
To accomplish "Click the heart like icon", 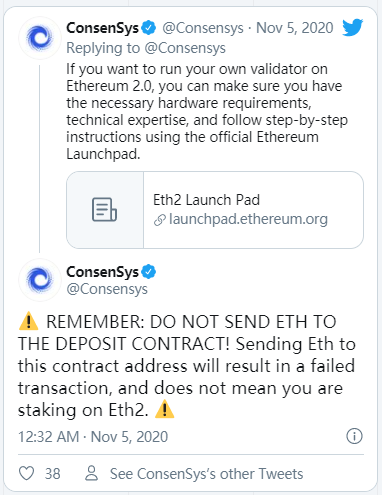I will click(x=26, y=473).
